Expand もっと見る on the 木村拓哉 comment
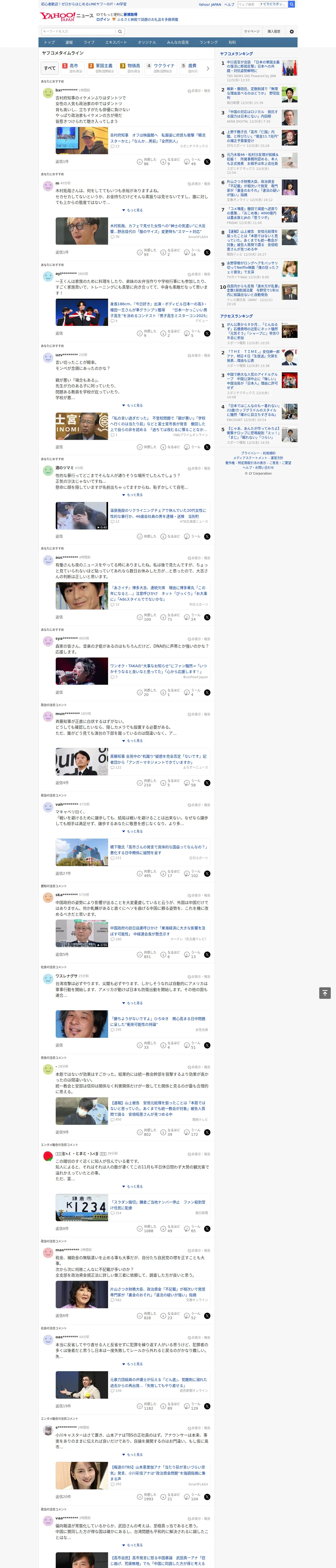This screenshot has height=1568, width=336. (x=132, y=210)
